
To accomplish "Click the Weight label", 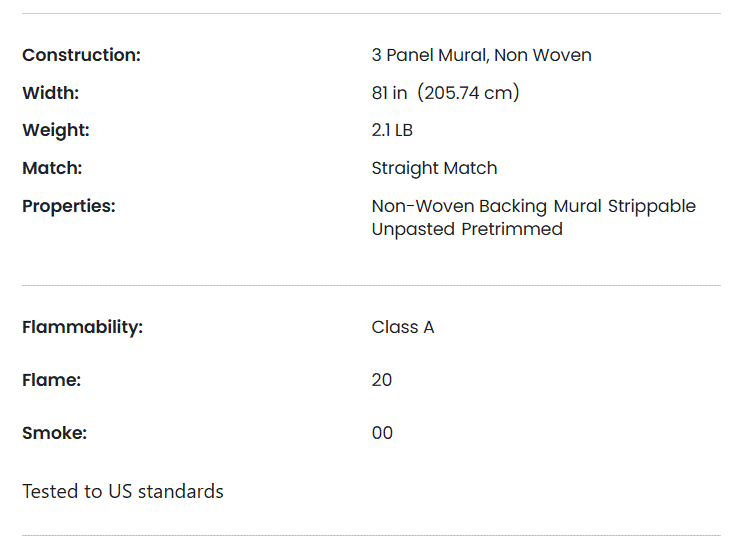I will point(56,130).
